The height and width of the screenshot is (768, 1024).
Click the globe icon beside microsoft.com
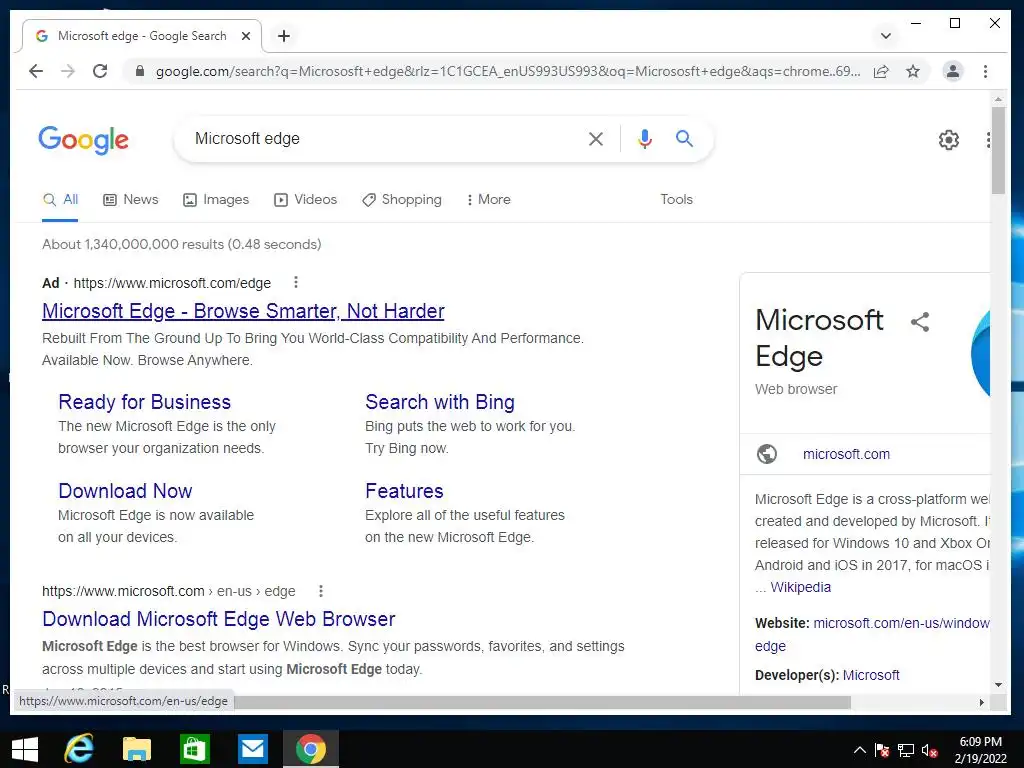(x=767, y=453)
